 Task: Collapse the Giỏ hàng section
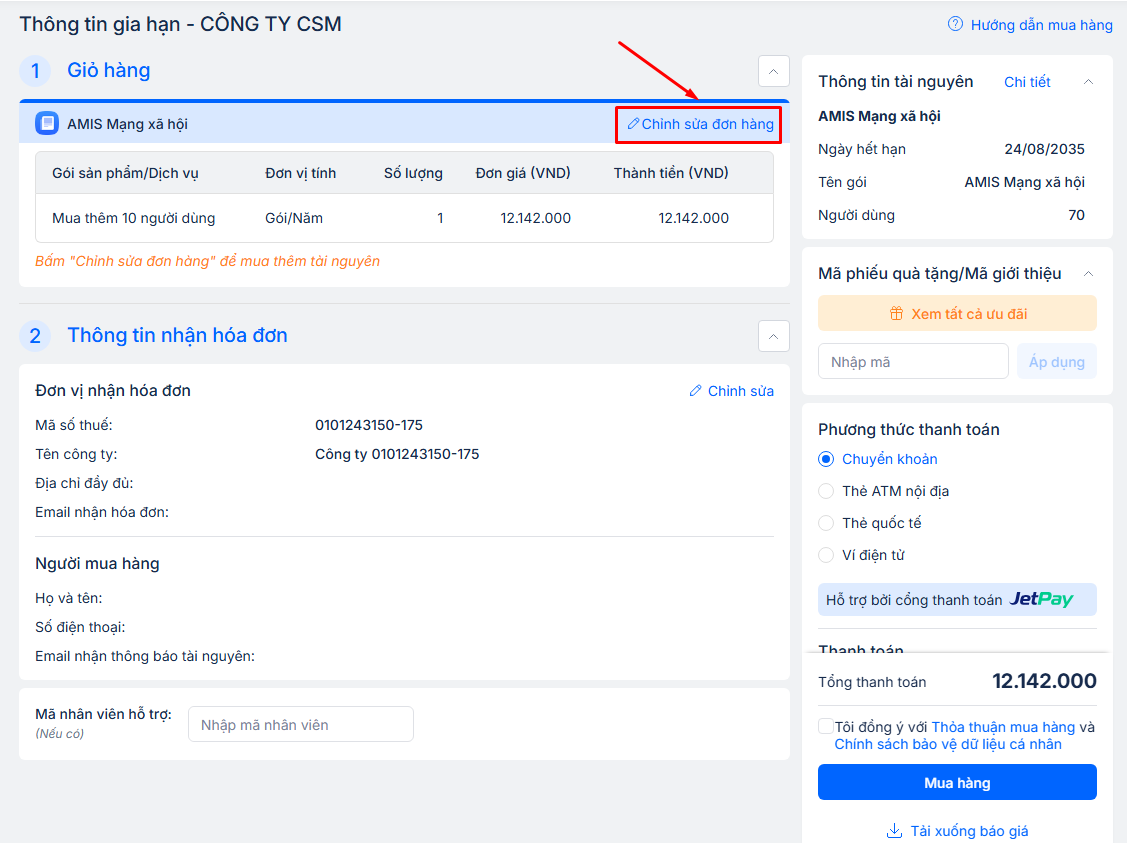(773, 71)
